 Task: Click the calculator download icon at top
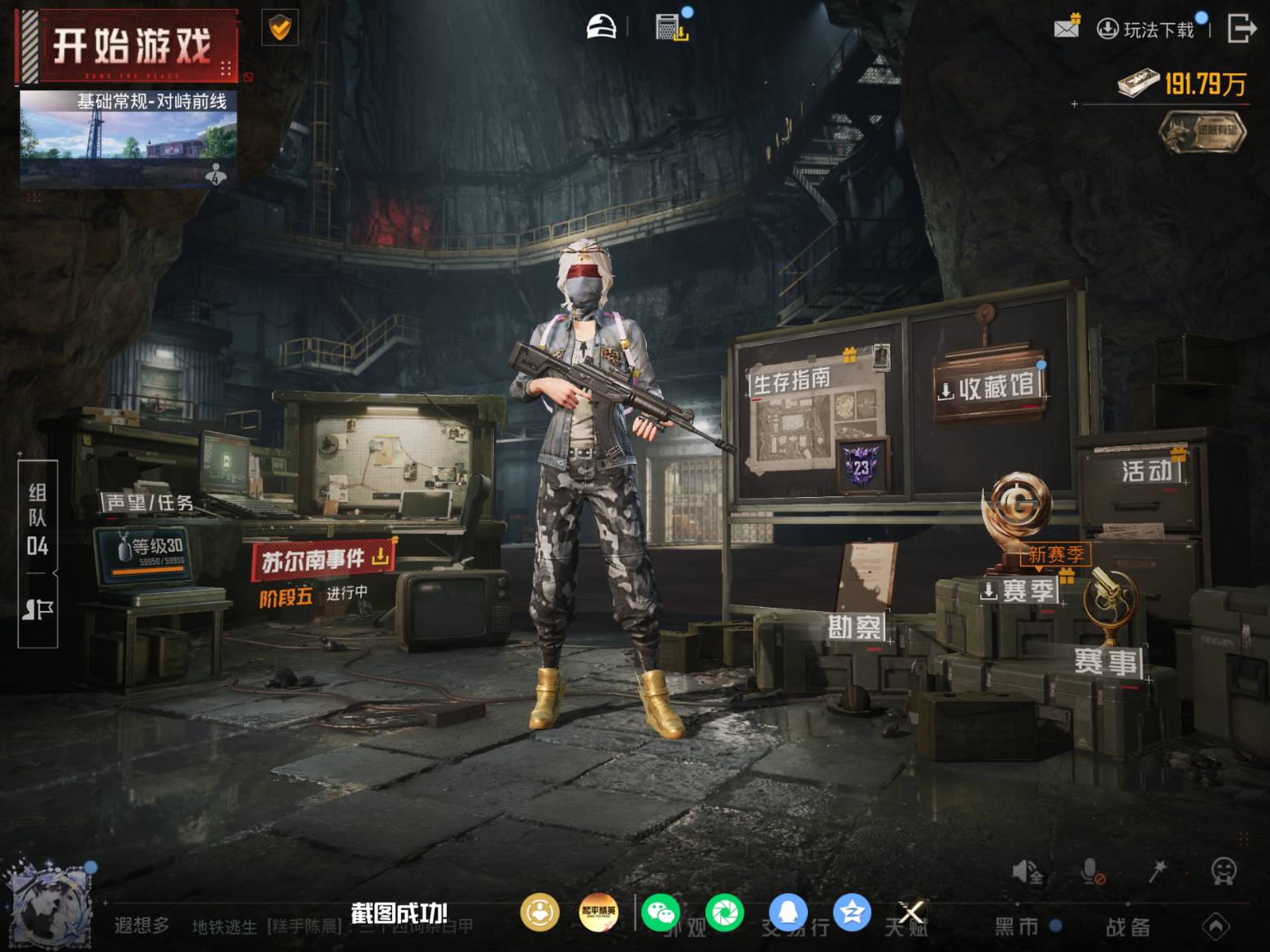[x=672, y=27]
